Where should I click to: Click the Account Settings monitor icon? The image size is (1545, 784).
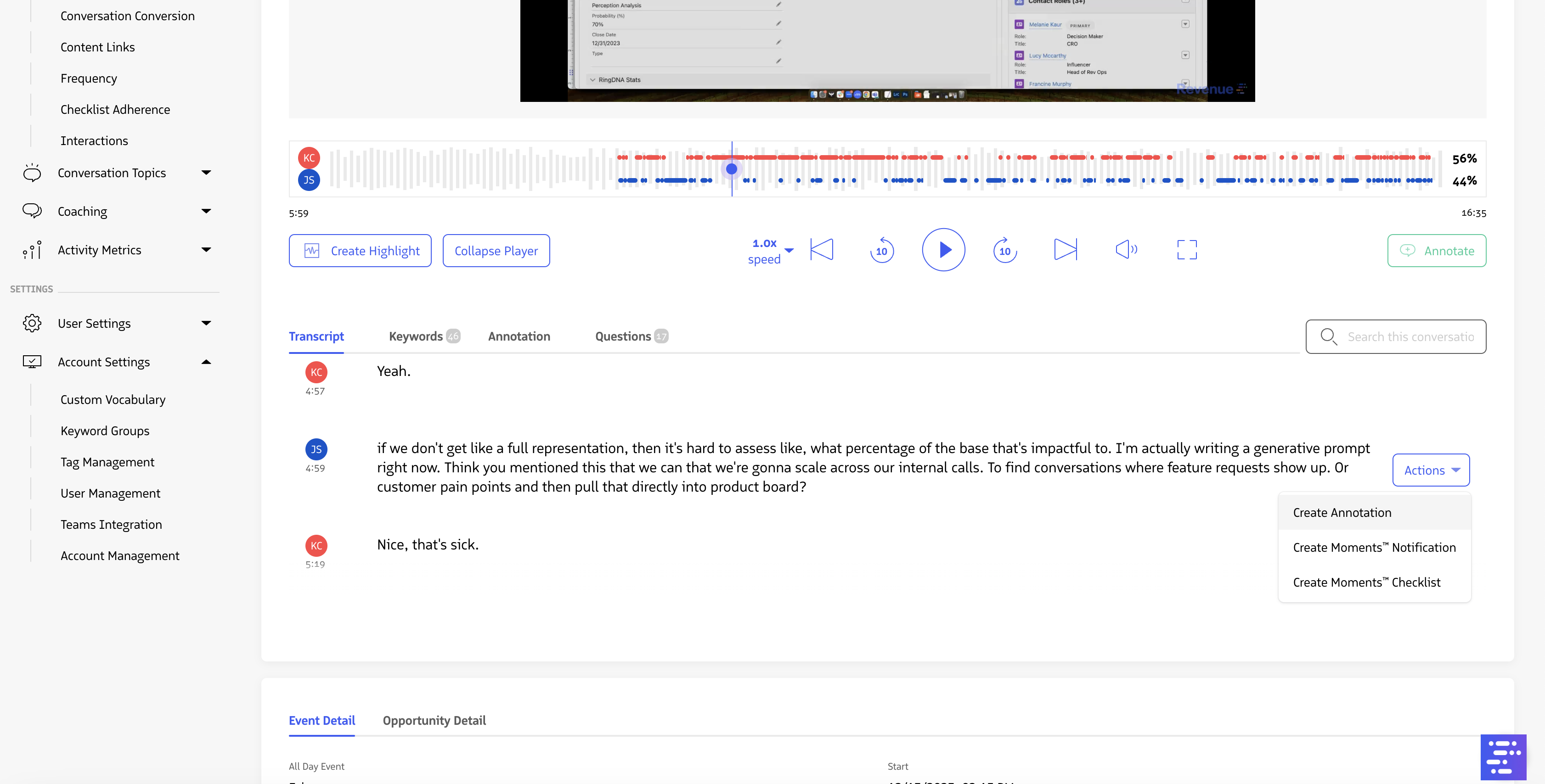click(33, 361)
